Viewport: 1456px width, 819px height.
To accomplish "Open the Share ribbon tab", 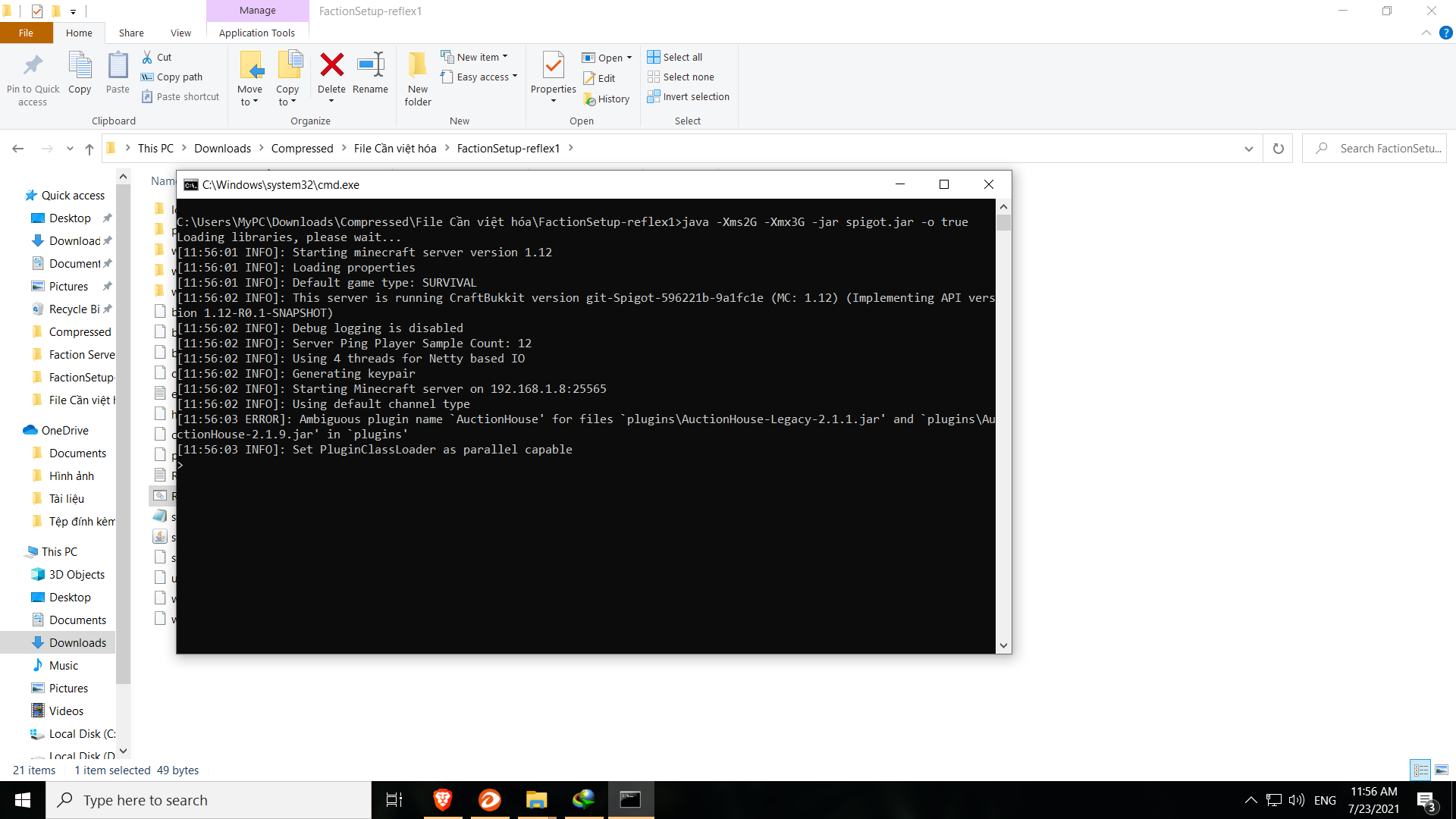I will [x=131, y=33].
